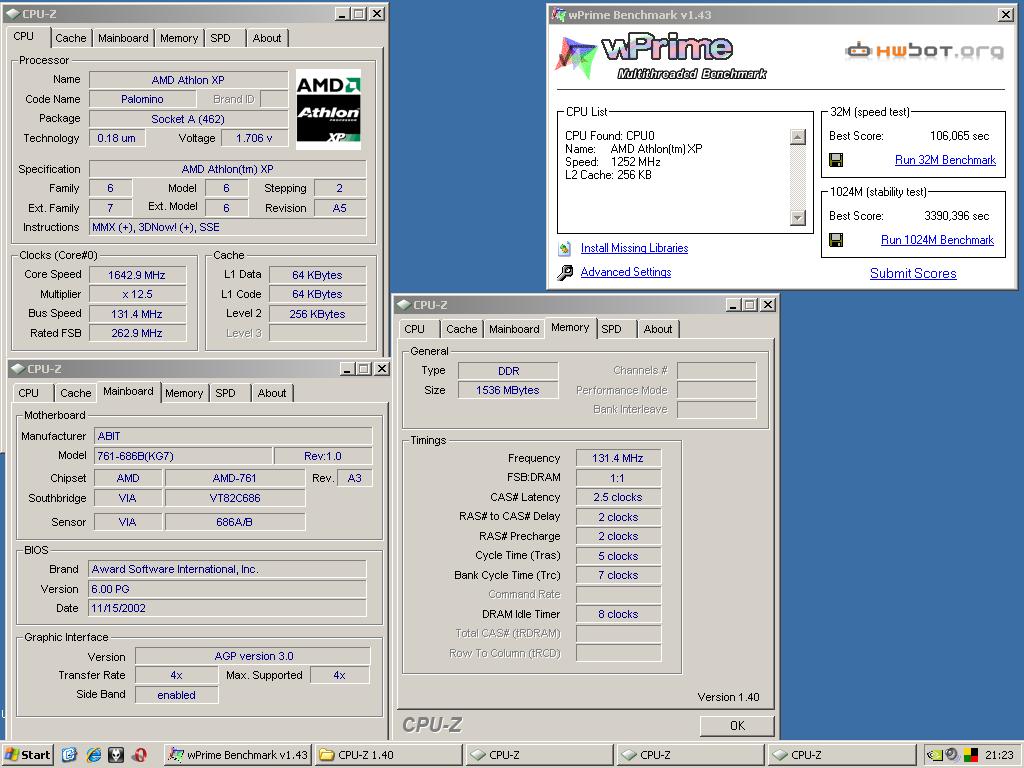
Task: Open Memory tab in Processor CPU-Z window
Action: pos(179,38)
